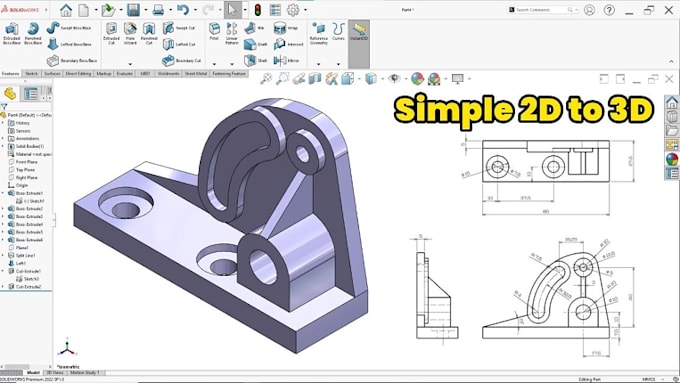Select Front Plane in tree

(x=23, y=162)
